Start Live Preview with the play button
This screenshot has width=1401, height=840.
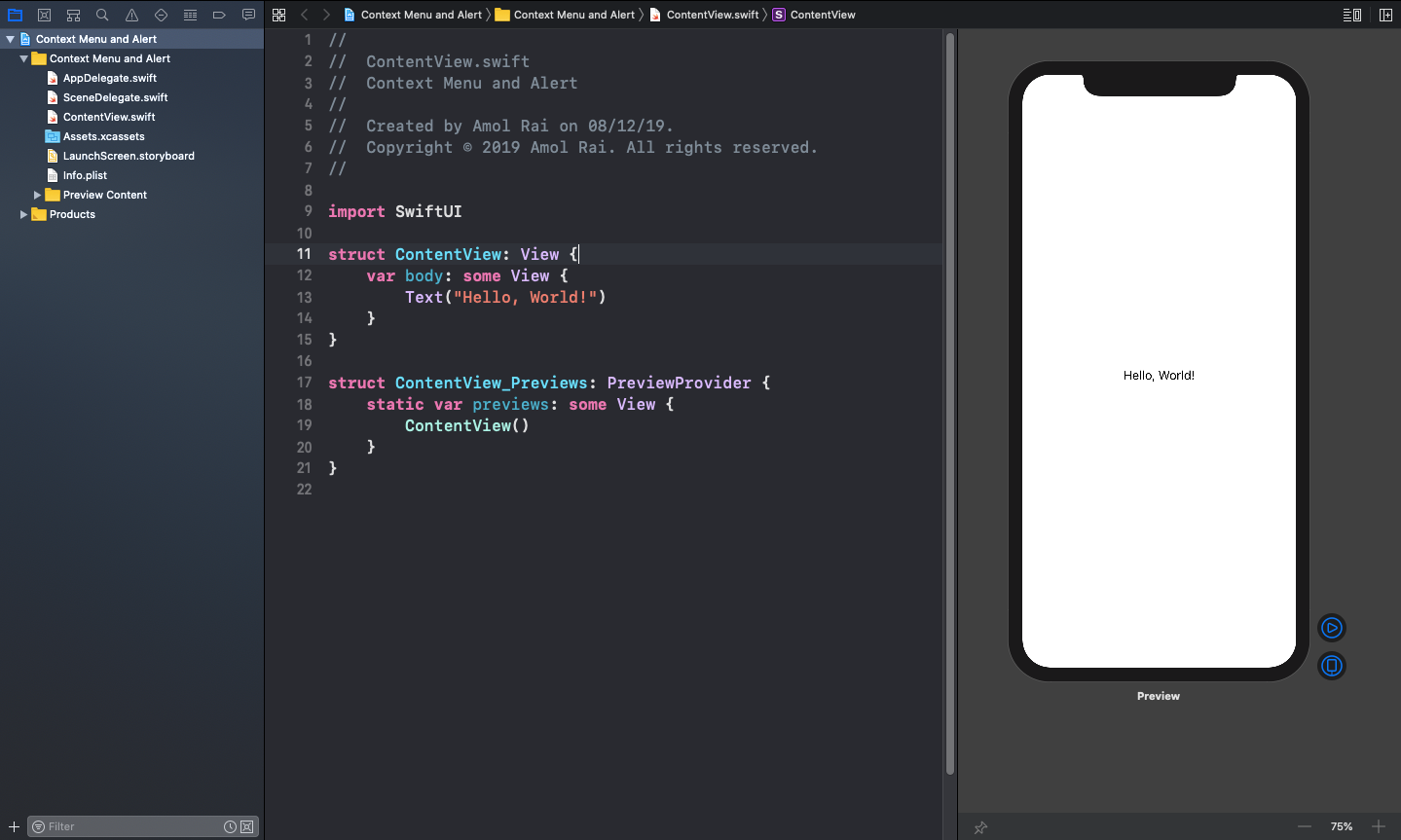click(x=1331, y=627)
